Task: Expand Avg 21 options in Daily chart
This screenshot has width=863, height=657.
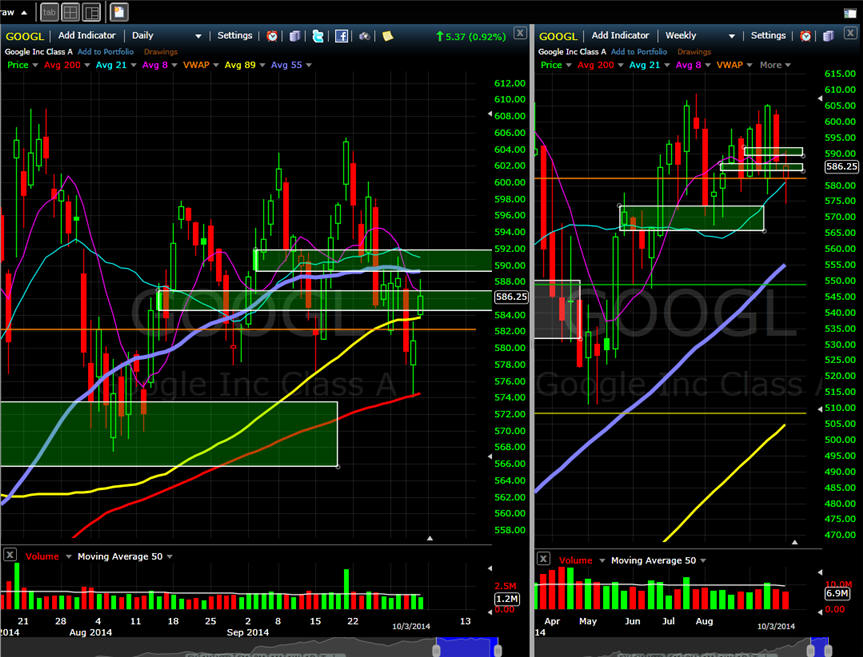Action: tap(133, 65)
